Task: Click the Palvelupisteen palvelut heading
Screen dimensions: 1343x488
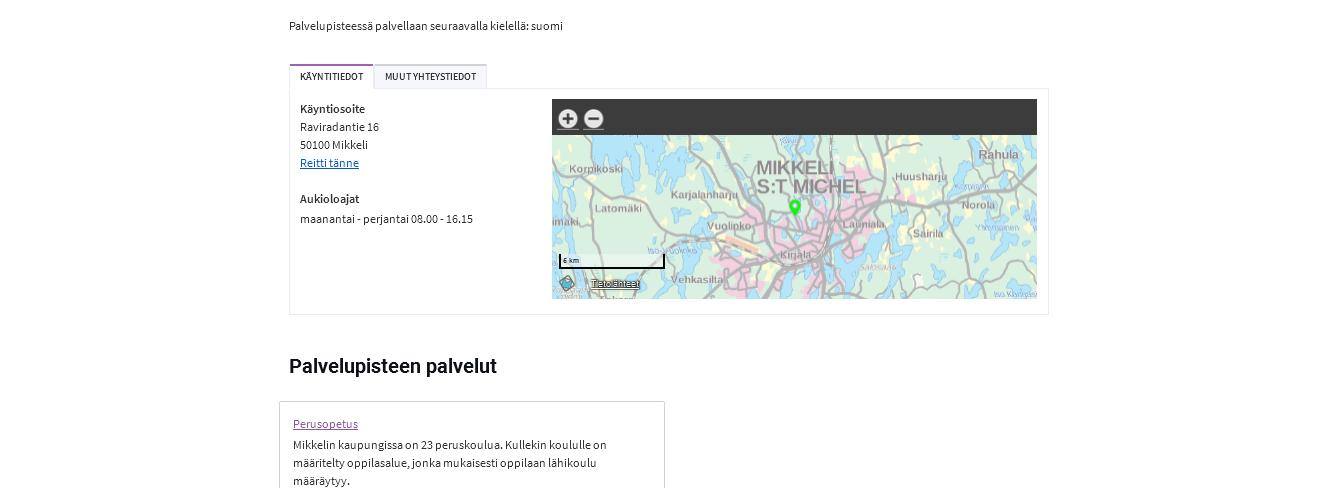Action: [393, 366]
